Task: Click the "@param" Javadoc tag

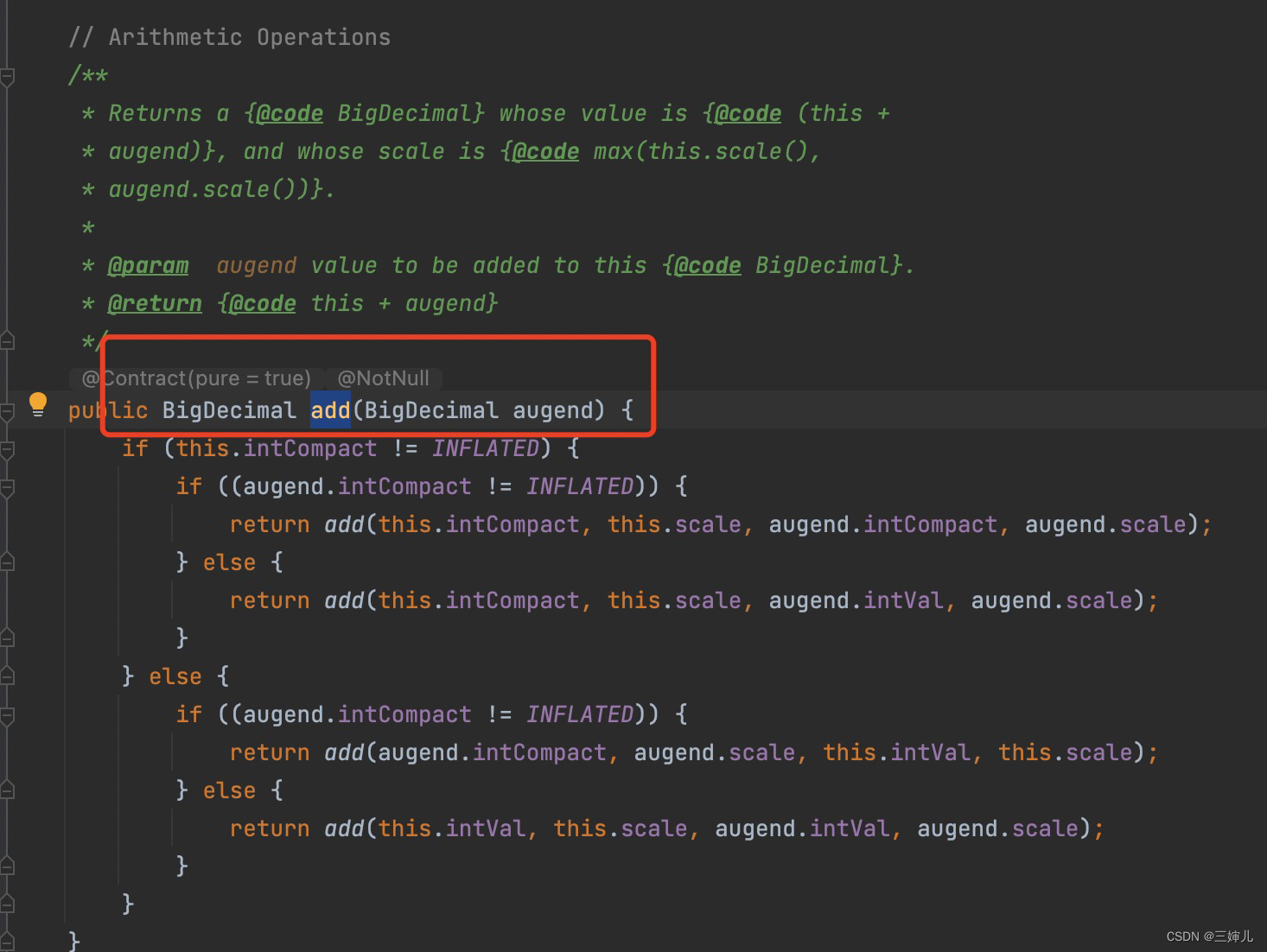Action: tap(148, 265)
